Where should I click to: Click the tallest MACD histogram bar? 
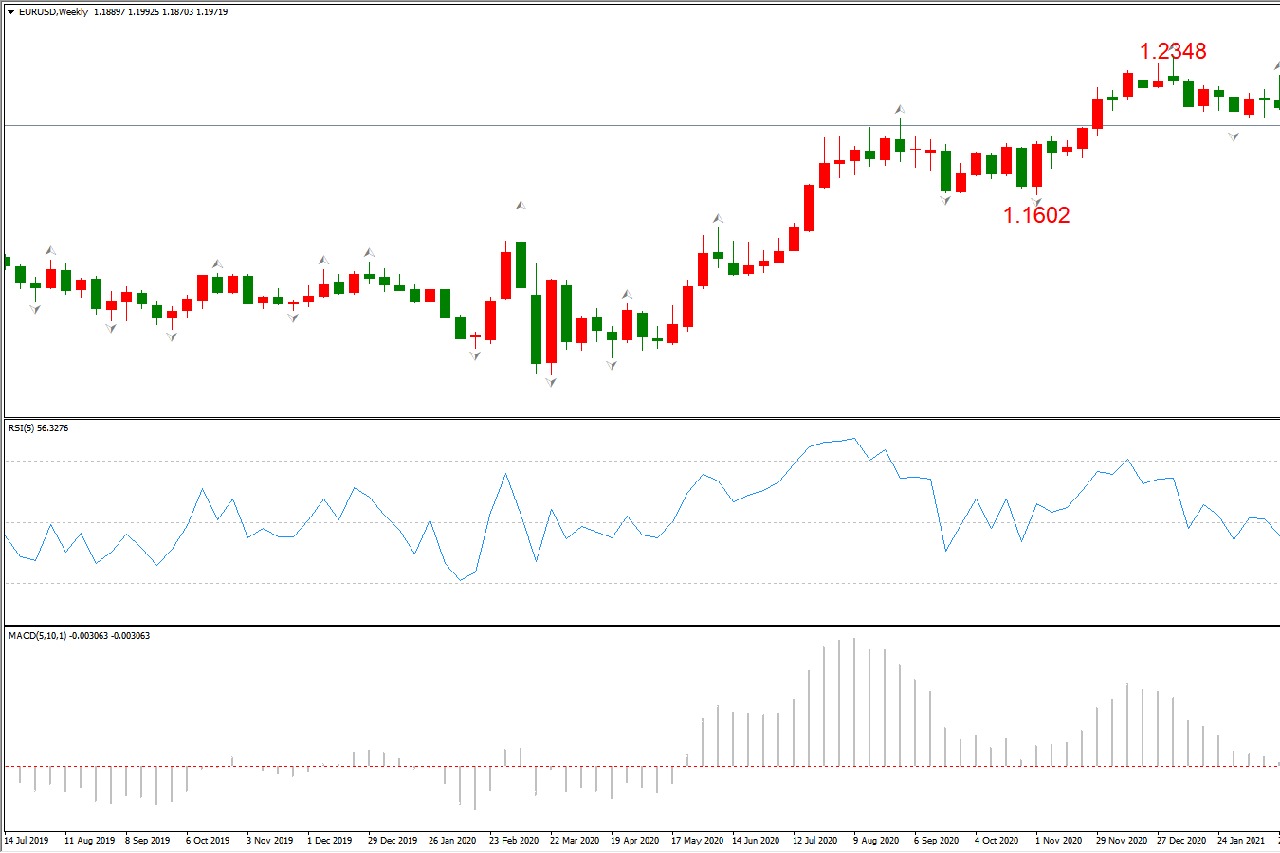(854, 700)
